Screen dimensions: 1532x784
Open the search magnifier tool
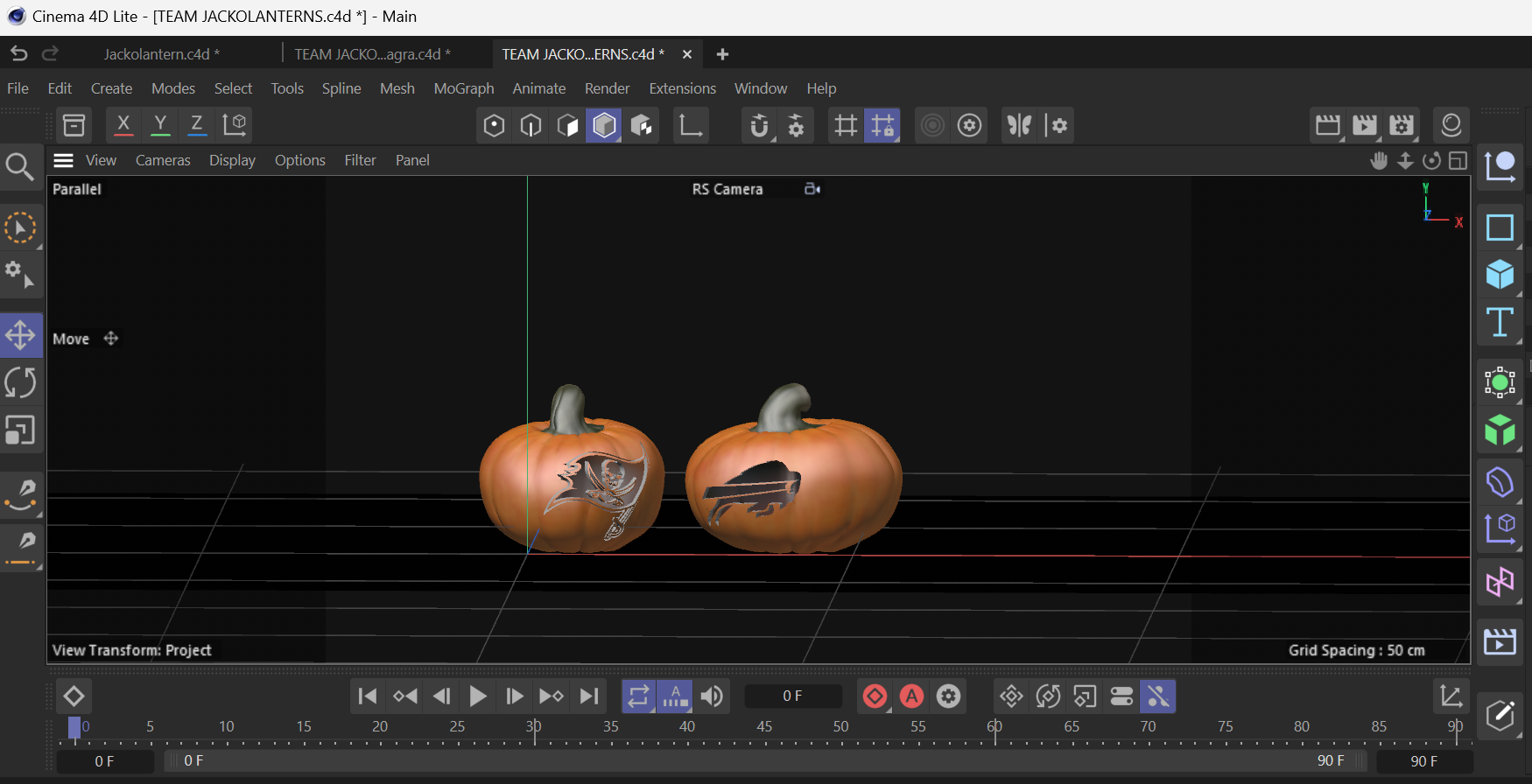pyautogui.click(x=19, y=166)
